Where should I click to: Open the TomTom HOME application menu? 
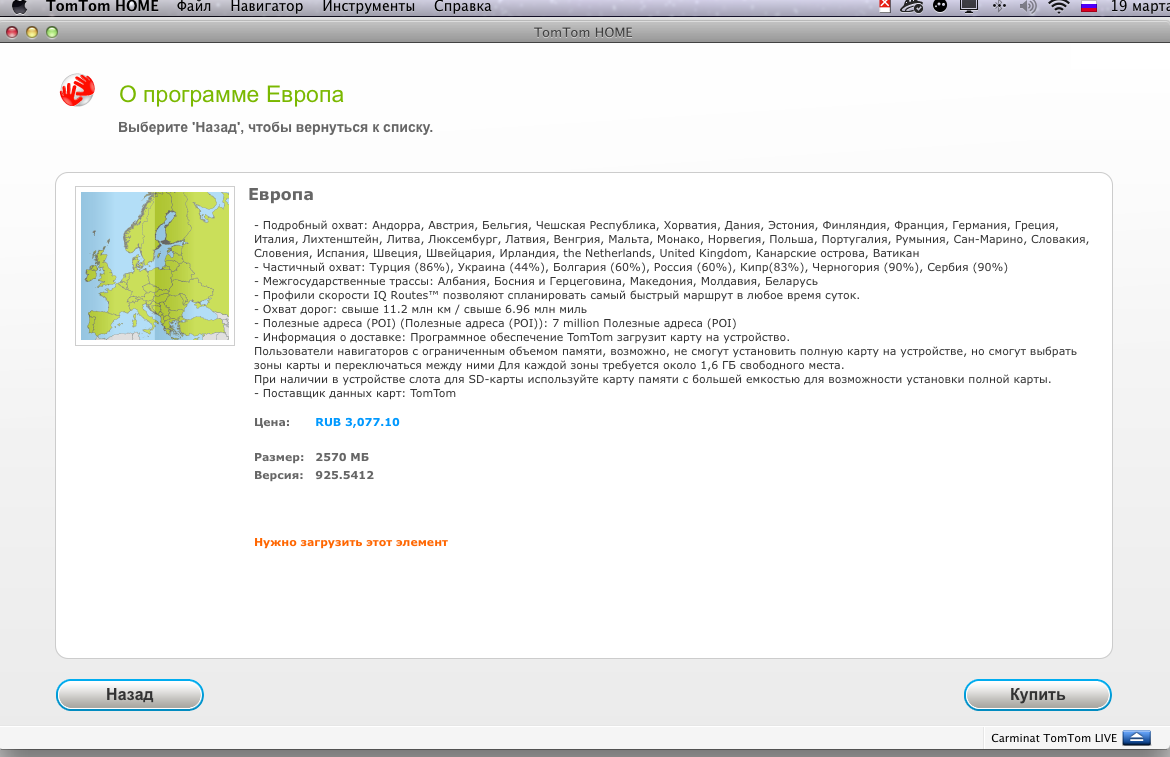[102, 7]
